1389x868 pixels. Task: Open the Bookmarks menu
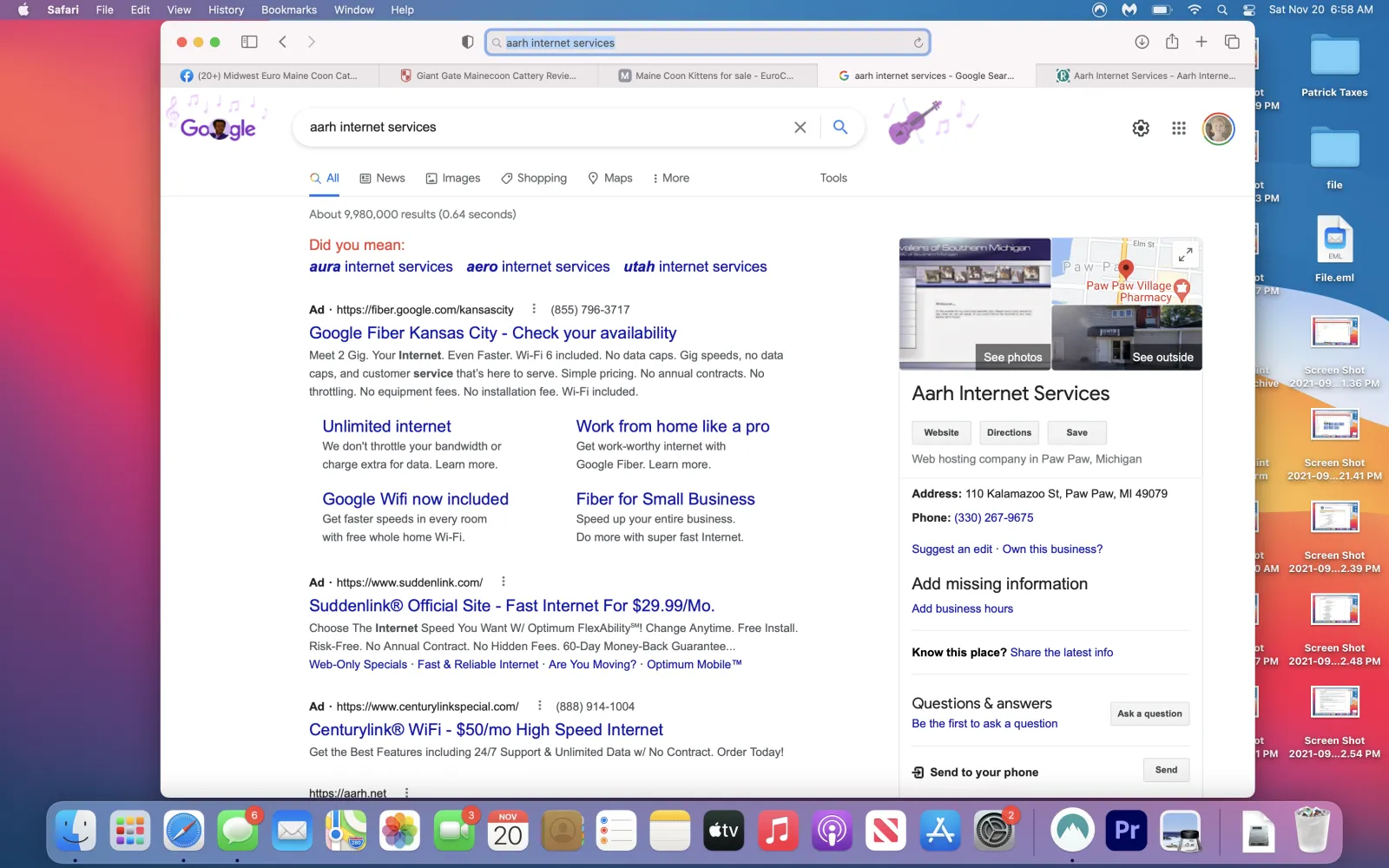pyautogui.click(x=289, y=10)
